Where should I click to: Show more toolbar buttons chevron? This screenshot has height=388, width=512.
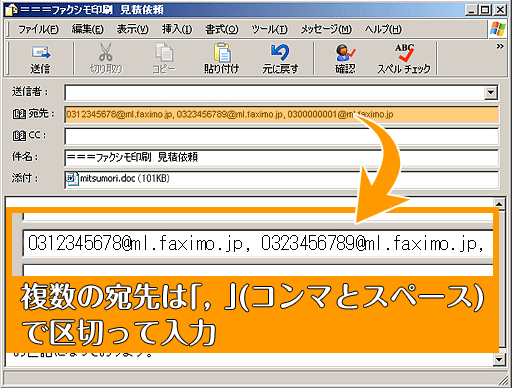(x=500, y=46)
